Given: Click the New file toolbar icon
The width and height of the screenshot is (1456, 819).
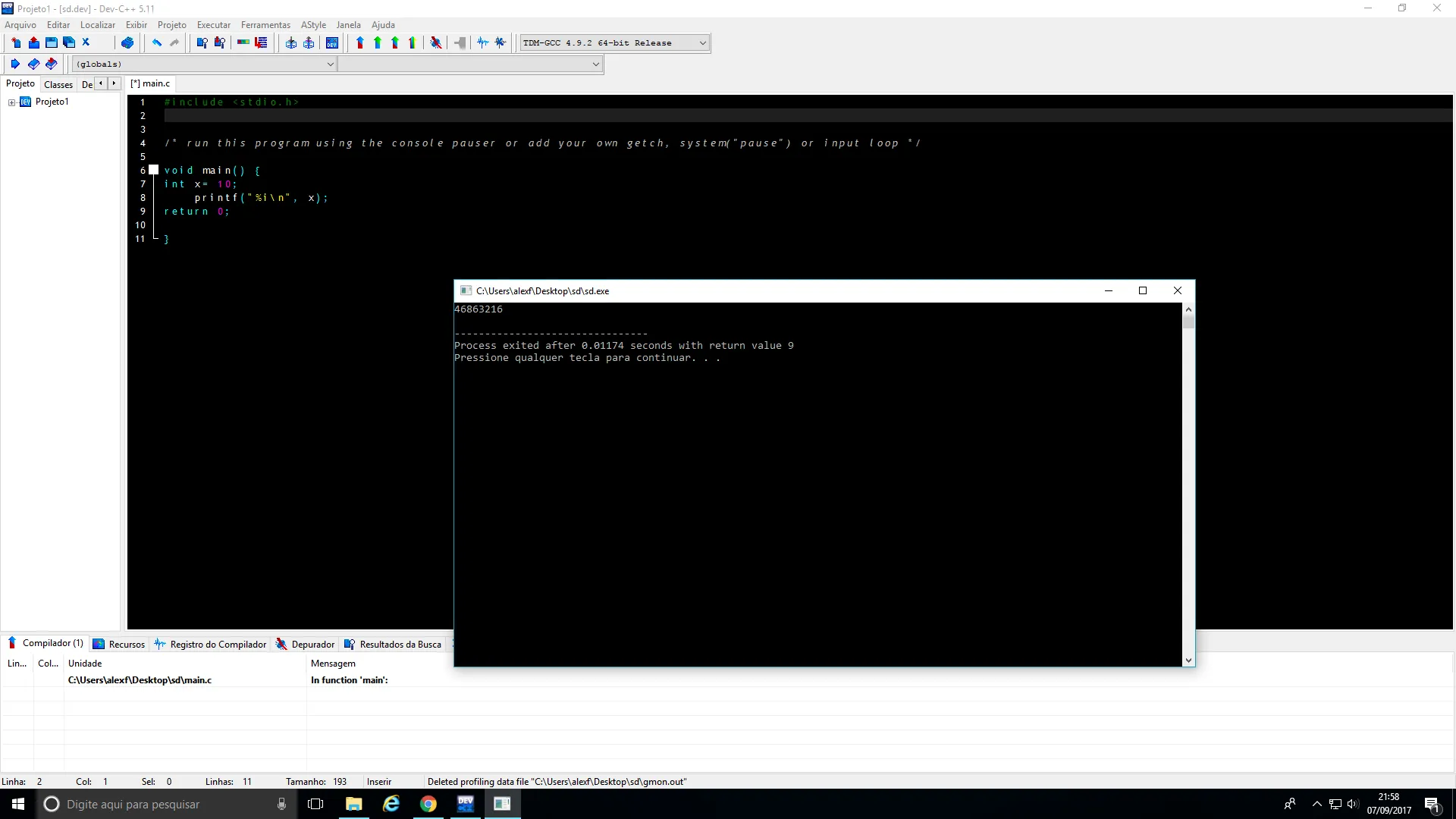Looking at the screenshot, I should click(x=16, y=43).
